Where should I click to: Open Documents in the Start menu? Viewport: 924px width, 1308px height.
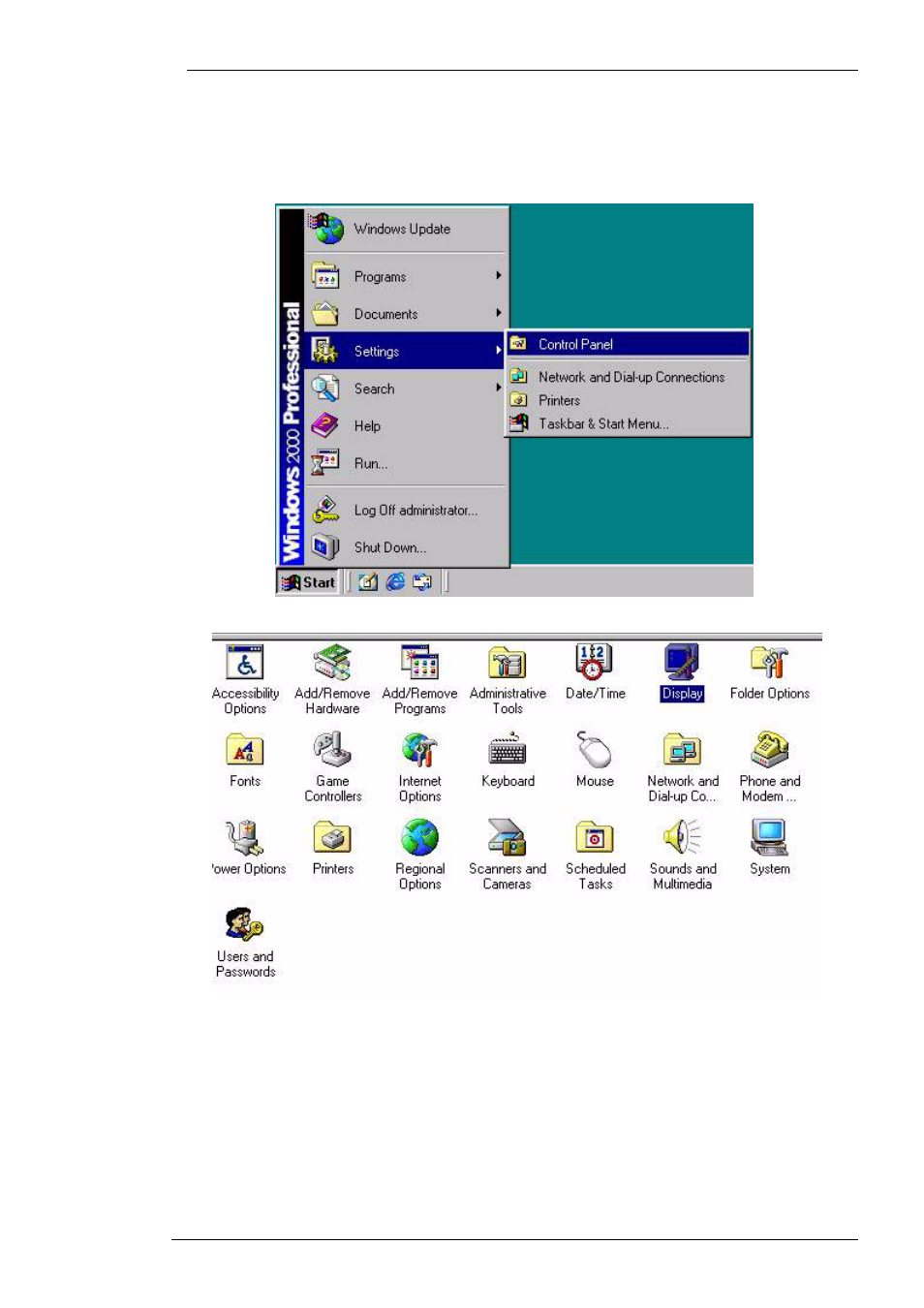point(407,314)
